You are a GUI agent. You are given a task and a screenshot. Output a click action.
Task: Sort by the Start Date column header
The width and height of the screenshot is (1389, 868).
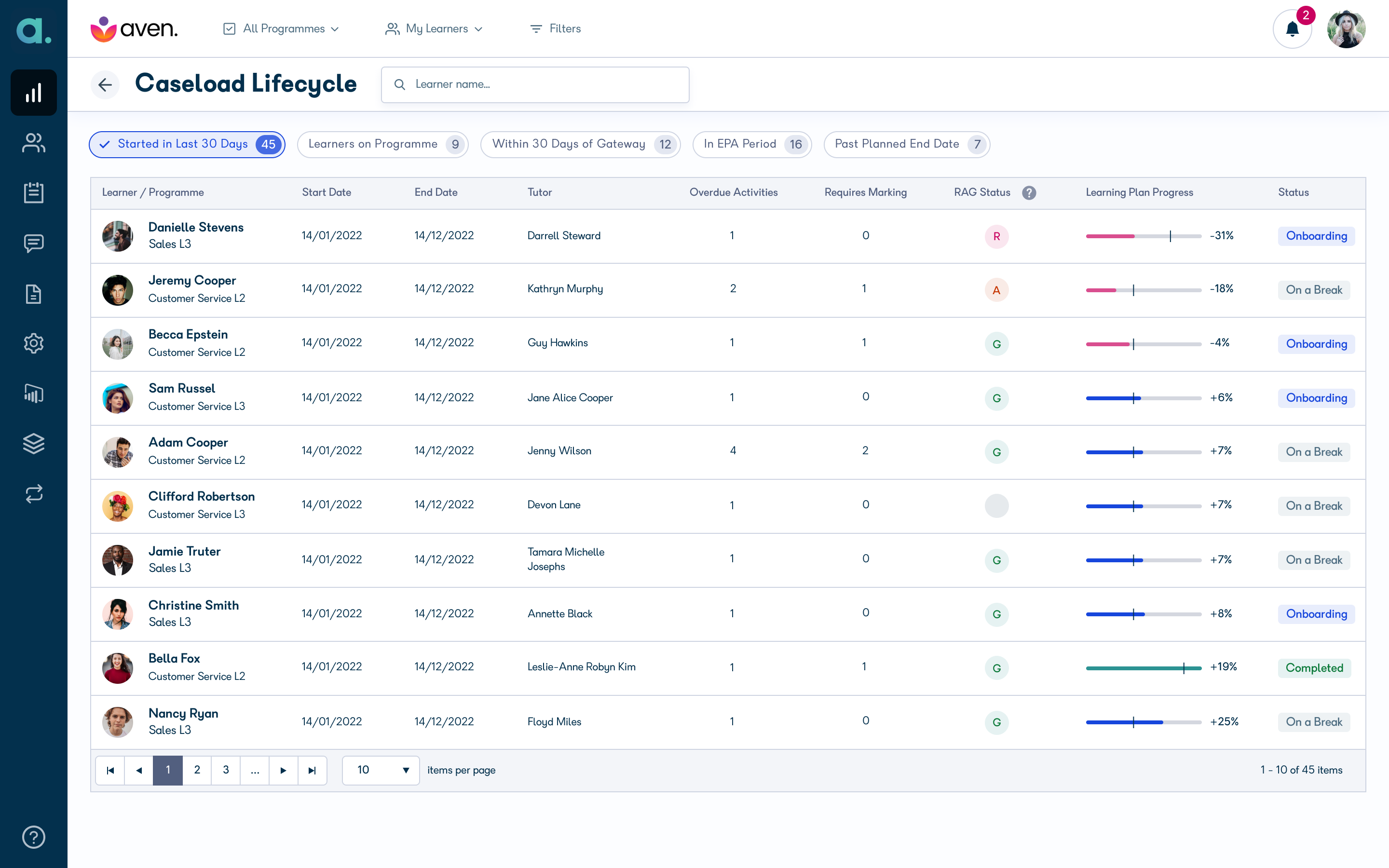click(326, 192)
